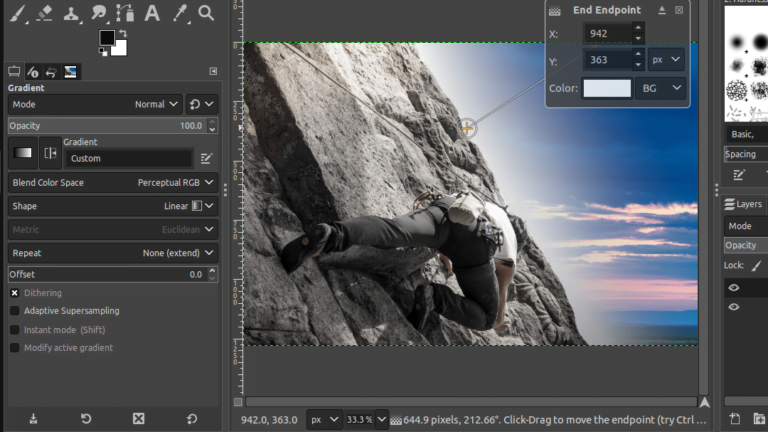Decrease the End Endpoint Y value
768x432 pixels.
[638, 65]
